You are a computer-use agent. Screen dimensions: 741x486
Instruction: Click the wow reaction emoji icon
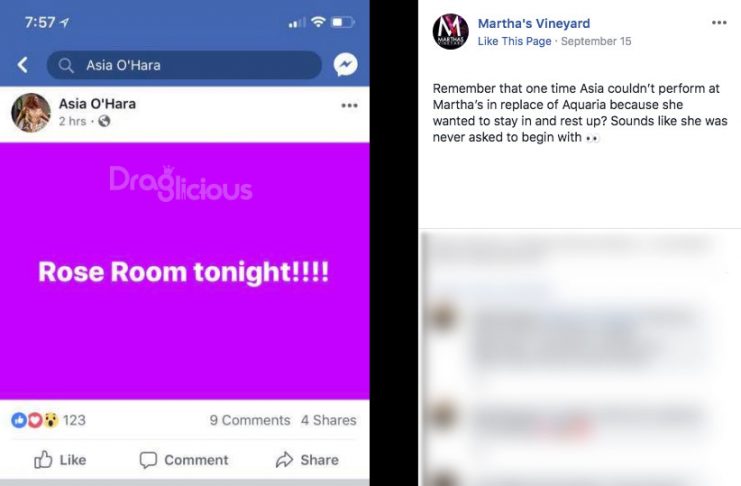pyautogui.click(x=51, y=420)
